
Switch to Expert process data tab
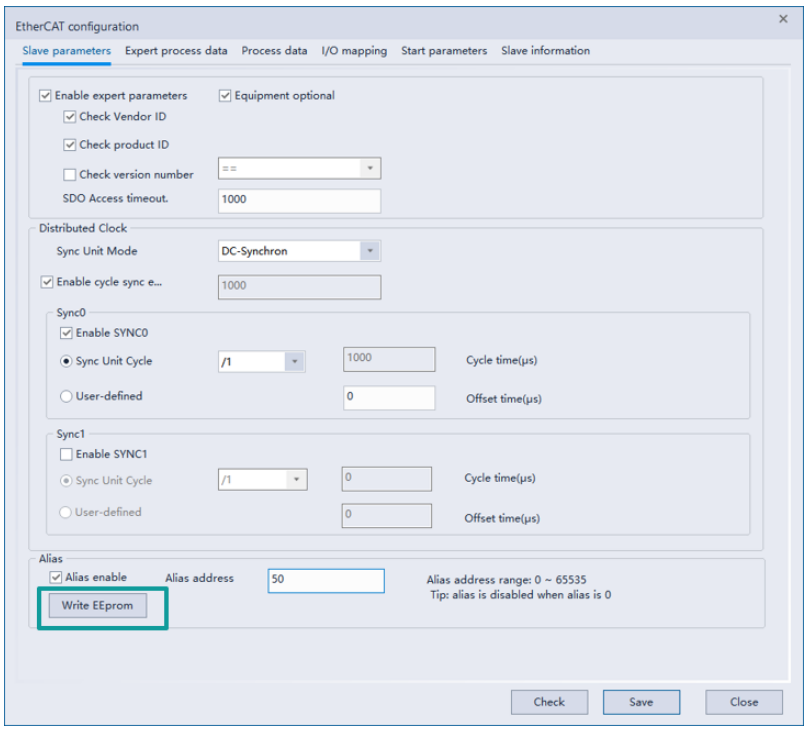(x=176, y=51)
